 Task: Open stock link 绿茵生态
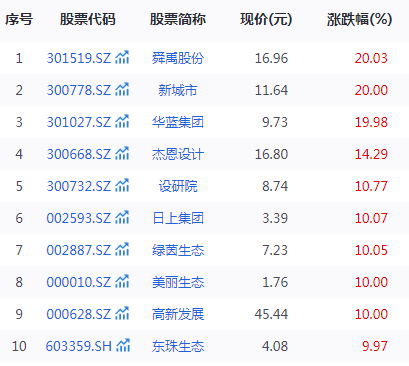[178, 250]
